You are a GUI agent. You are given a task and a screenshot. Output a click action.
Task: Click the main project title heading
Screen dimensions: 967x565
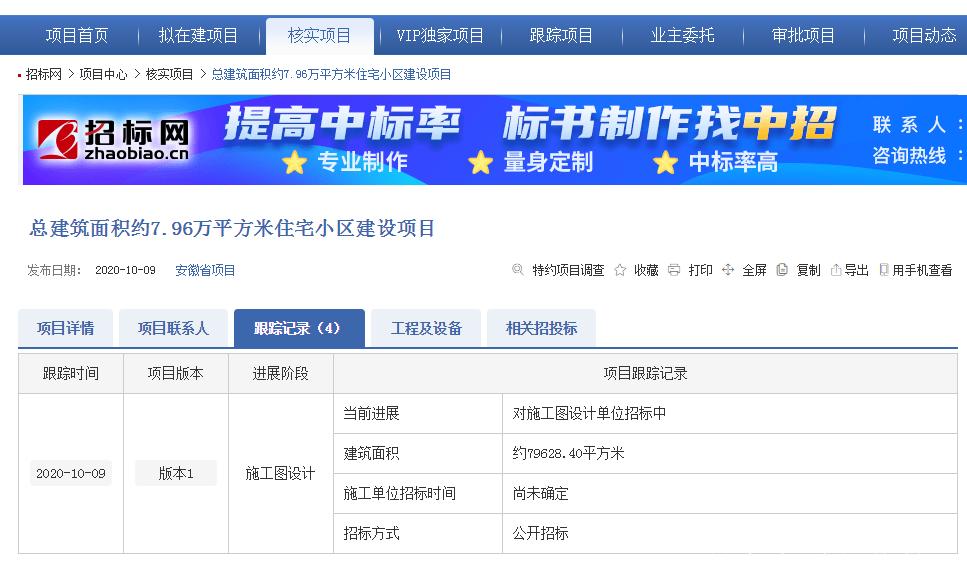coord(232,228)
